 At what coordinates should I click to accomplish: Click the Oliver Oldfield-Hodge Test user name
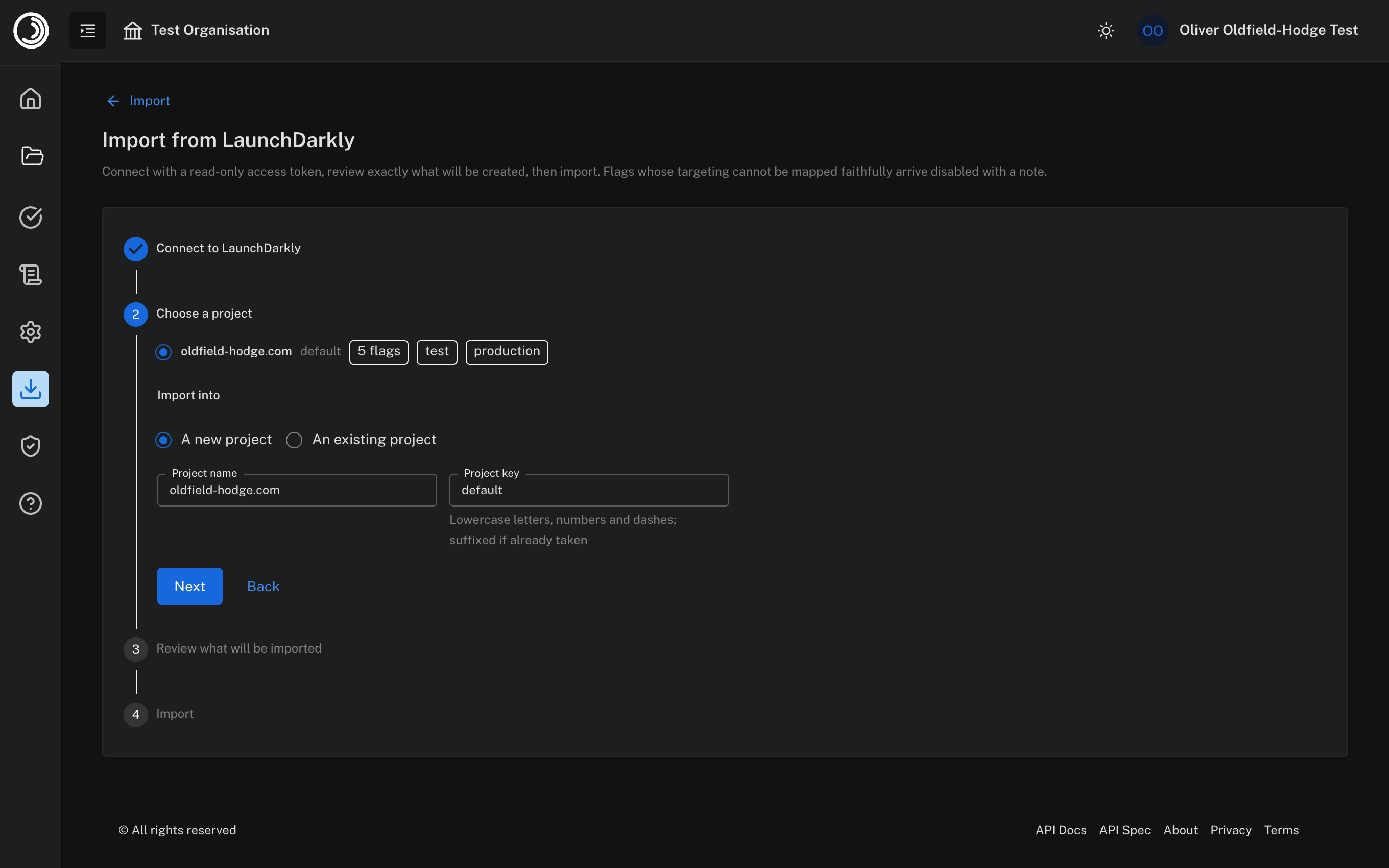(x=1268, y=30)
